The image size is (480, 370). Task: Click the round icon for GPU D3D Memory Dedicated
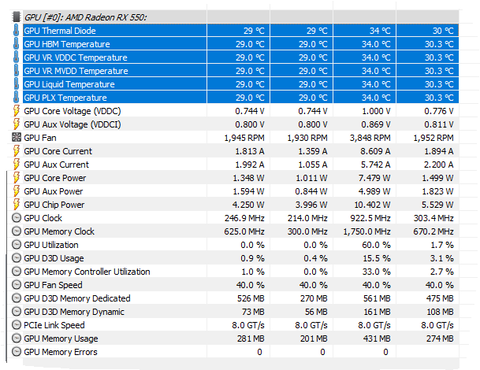click(16, 298)
